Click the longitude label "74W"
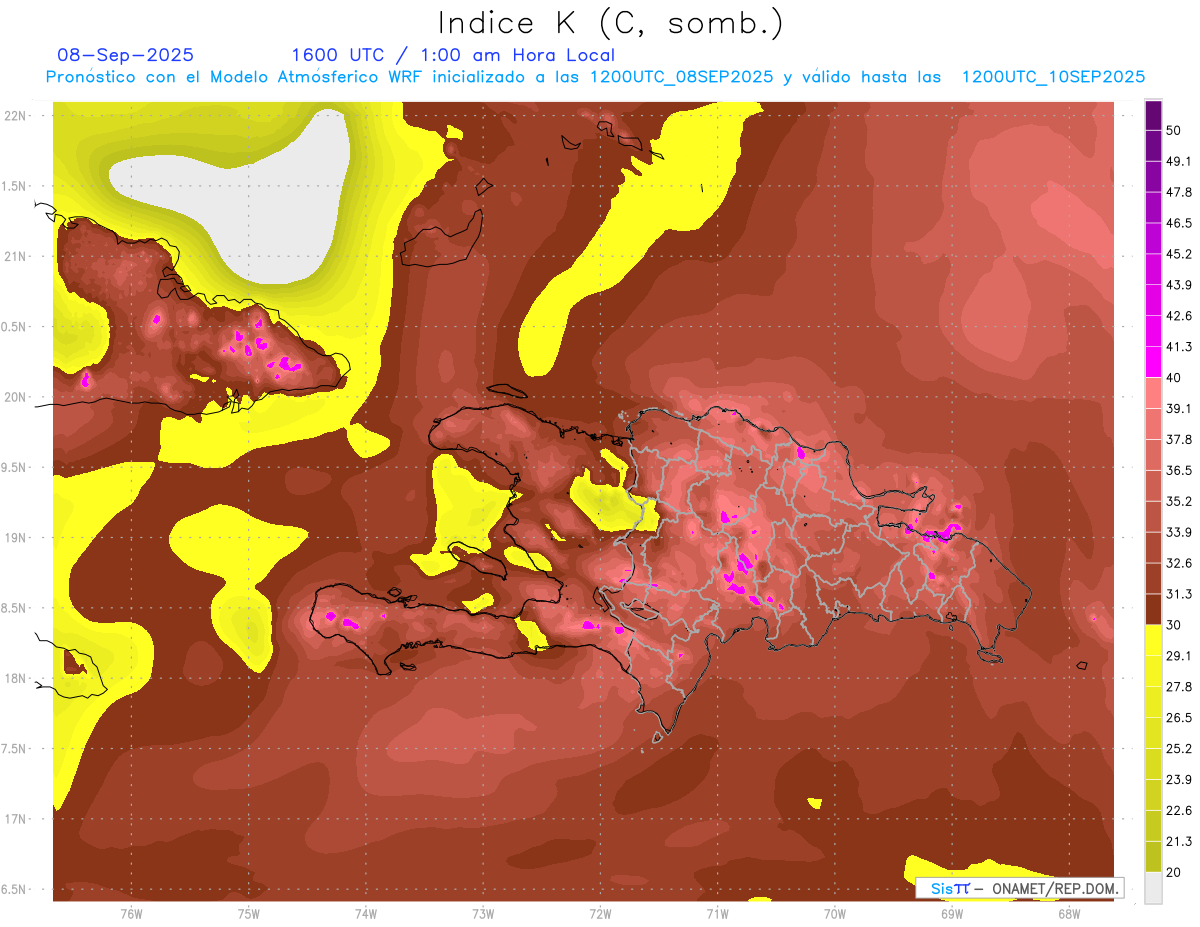 [x=365, y=913]
